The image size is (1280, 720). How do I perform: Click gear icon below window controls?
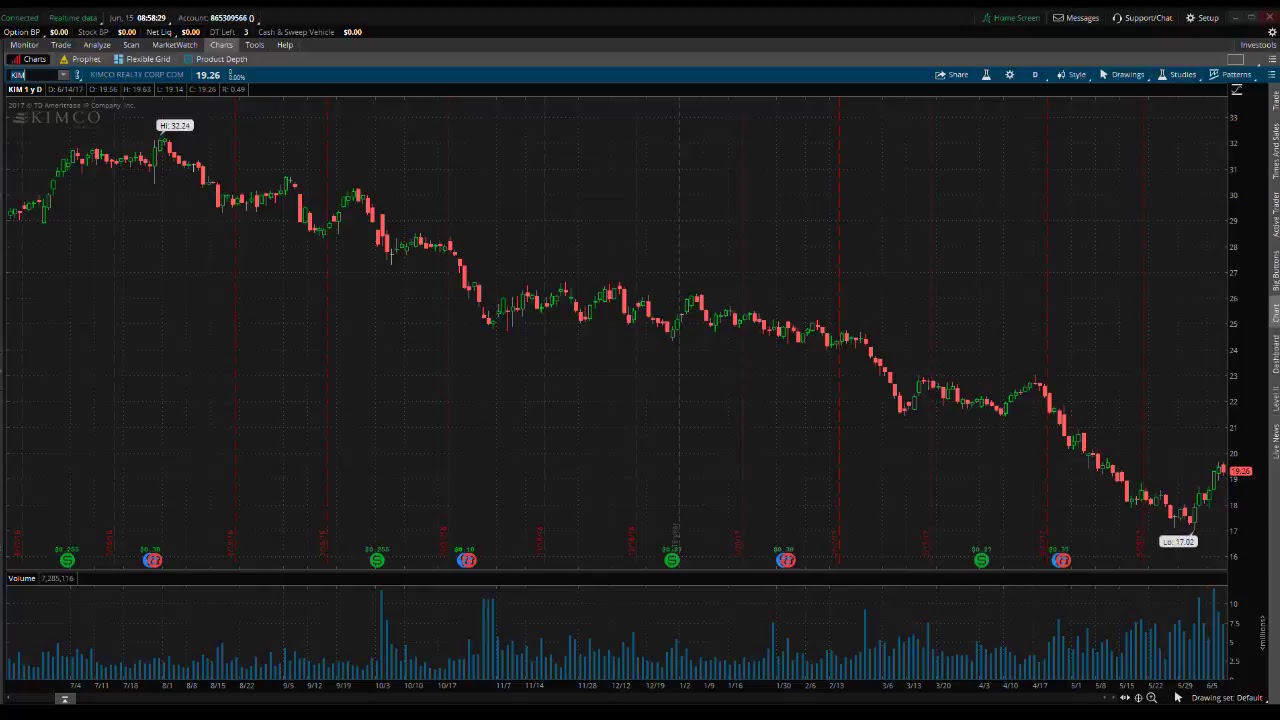tap(1272, 32)
